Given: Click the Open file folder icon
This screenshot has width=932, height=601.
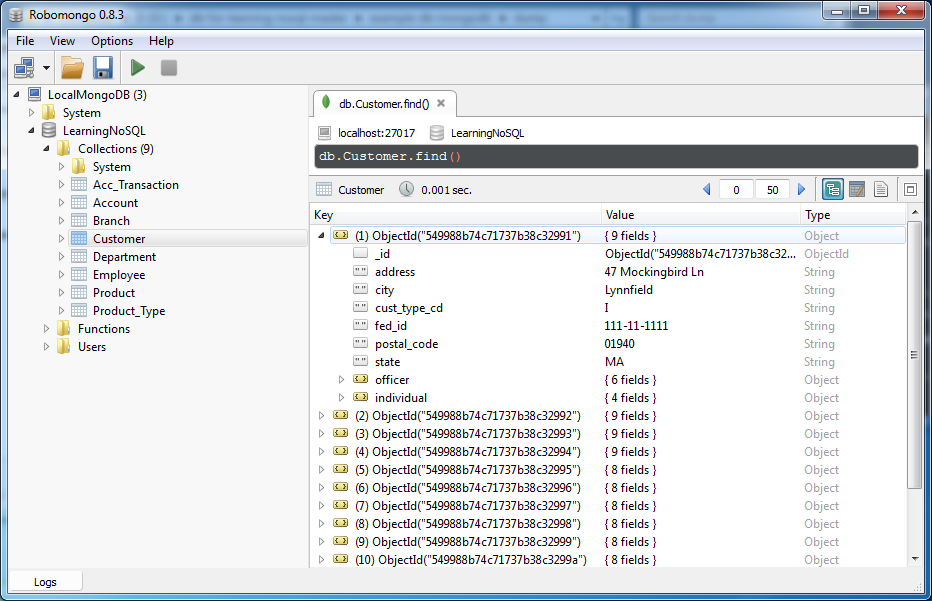Looking at the screenshot, I should point(73,68).
